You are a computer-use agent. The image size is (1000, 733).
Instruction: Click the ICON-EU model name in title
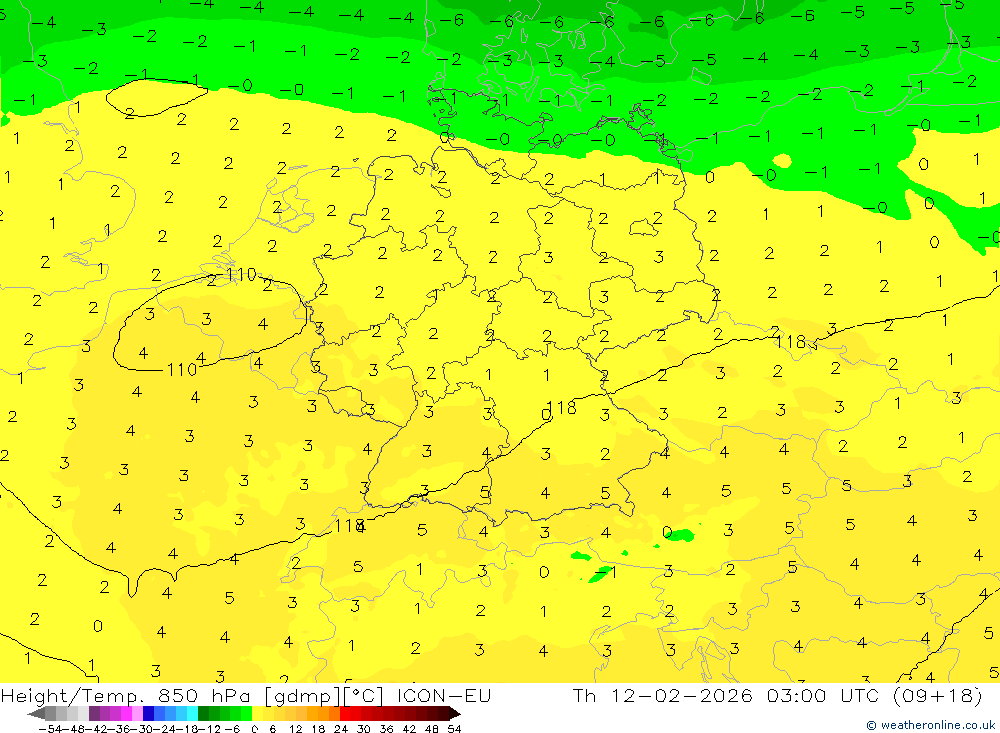coord(444,695)
